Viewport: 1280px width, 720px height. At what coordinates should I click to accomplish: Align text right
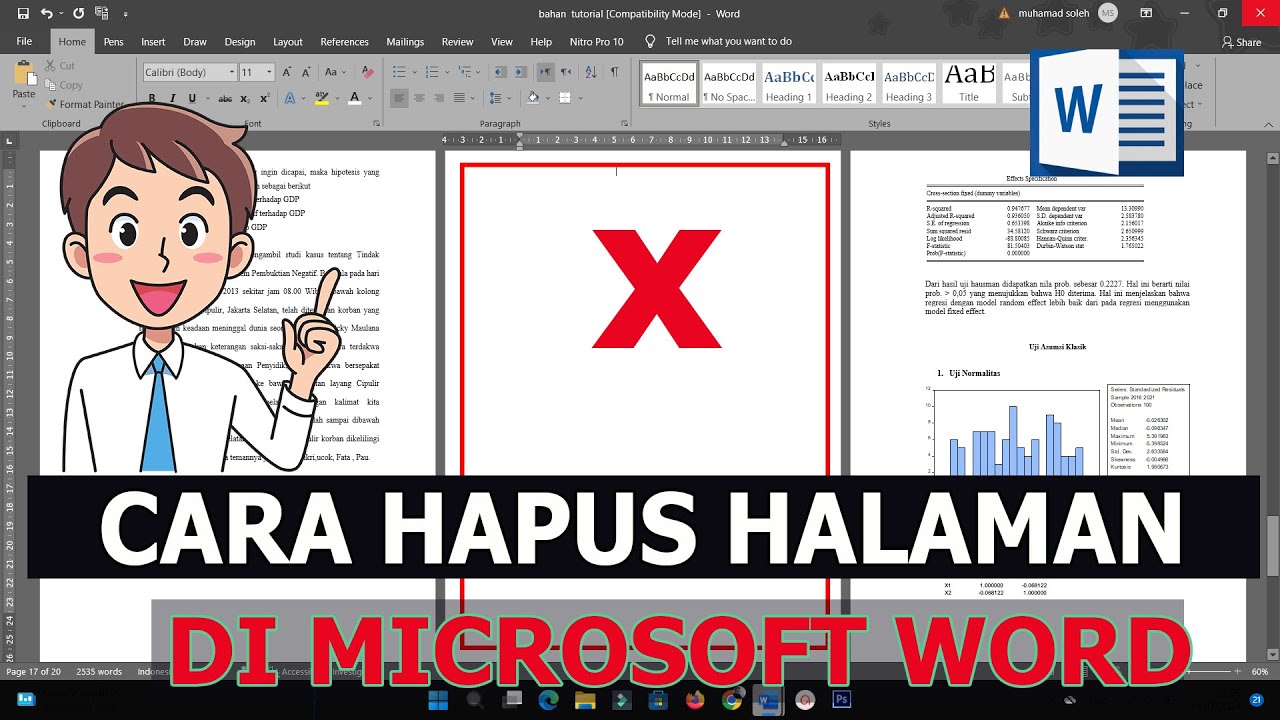coord(439,98)
